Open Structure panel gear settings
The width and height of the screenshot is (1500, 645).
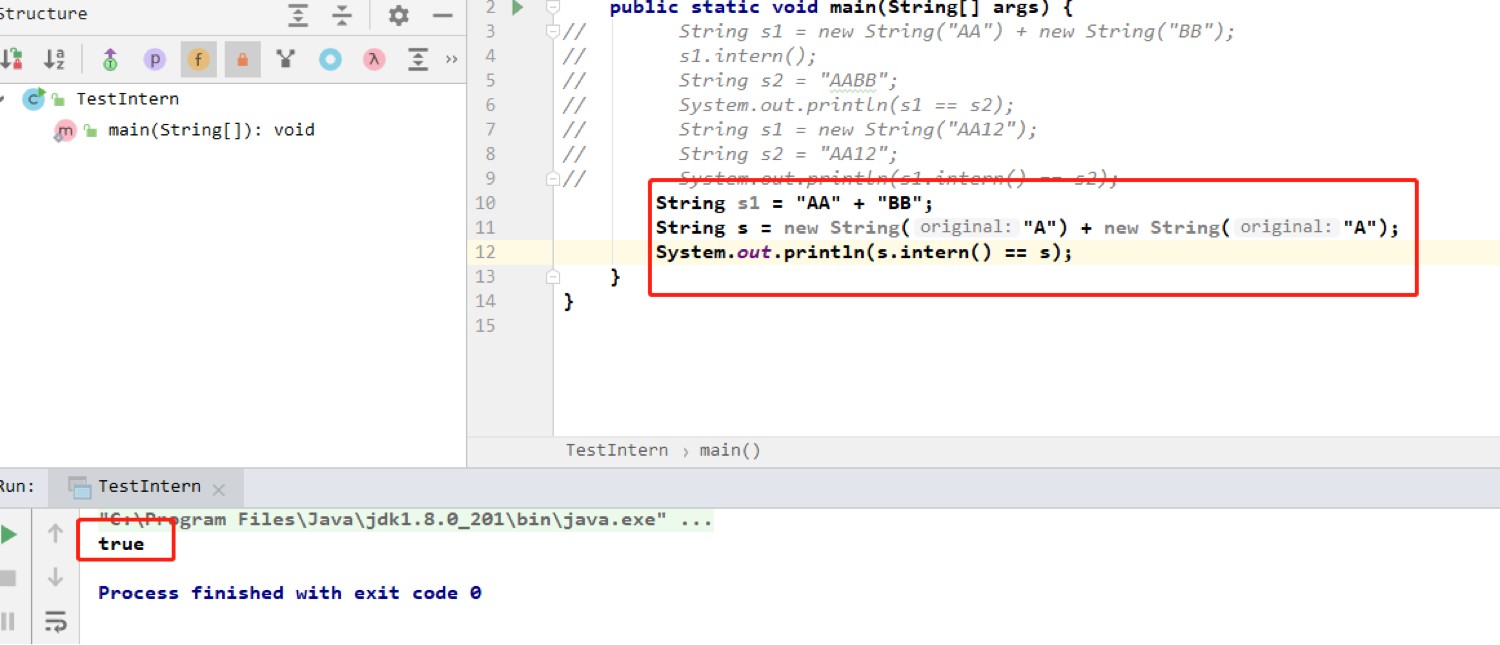pyautogui.click(x=398, y=15)
